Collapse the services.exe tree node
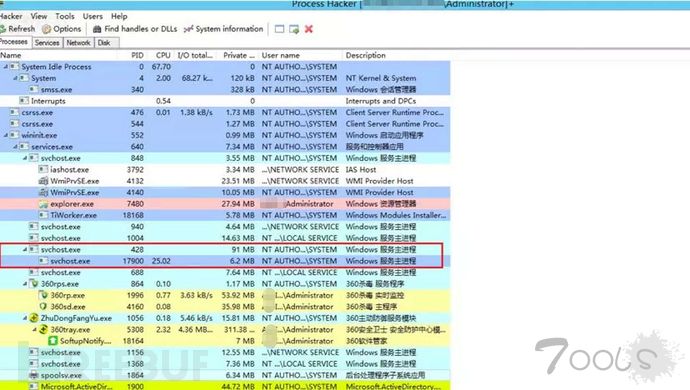690x390 pixels. (x=15, y=147)
